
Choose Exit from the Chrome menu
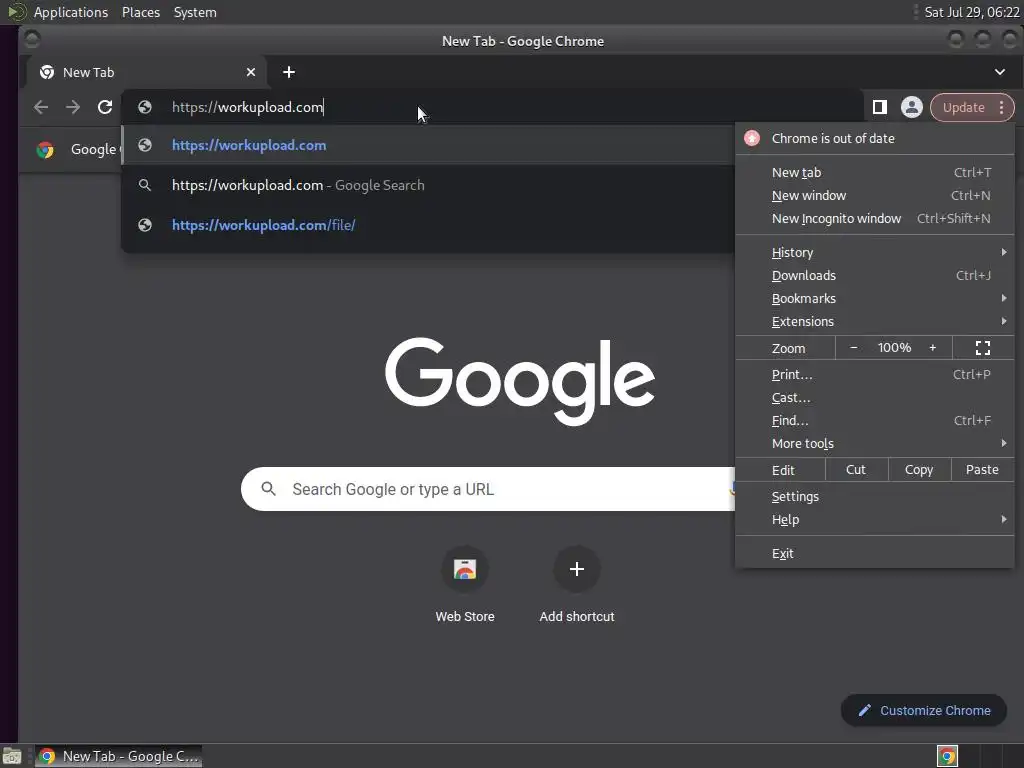(875, 553)
